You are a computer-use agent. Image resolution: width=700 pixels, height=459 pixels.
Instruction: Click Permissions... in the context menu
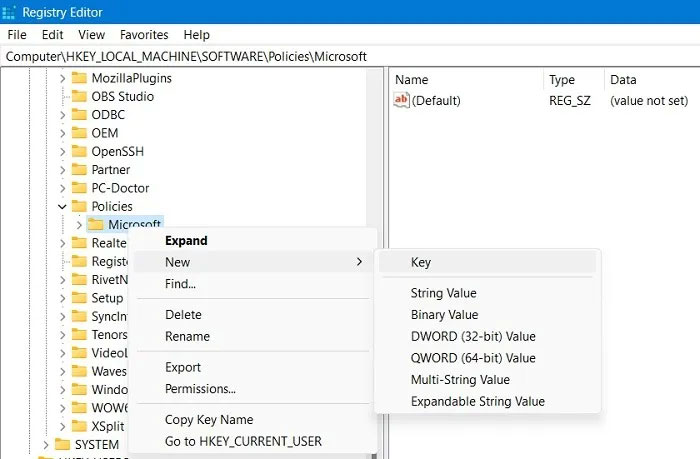[x=200, y=388]
